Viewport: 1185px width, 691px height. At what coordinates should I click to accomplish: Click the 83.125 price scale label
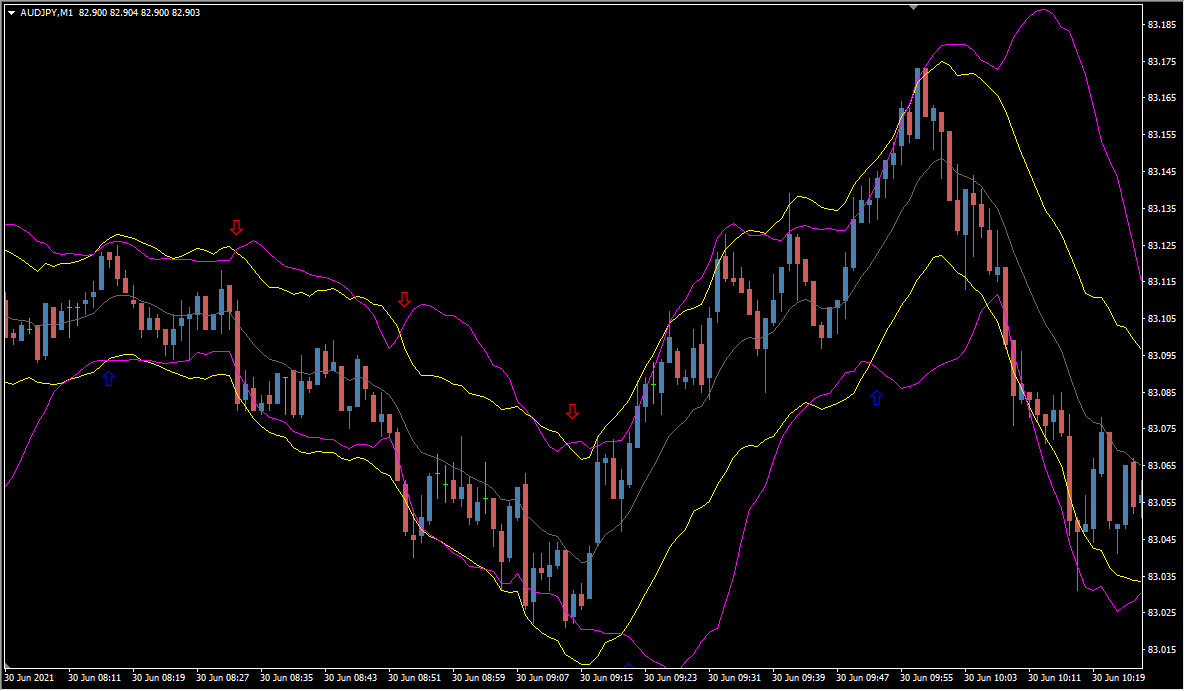(1162, 246)
